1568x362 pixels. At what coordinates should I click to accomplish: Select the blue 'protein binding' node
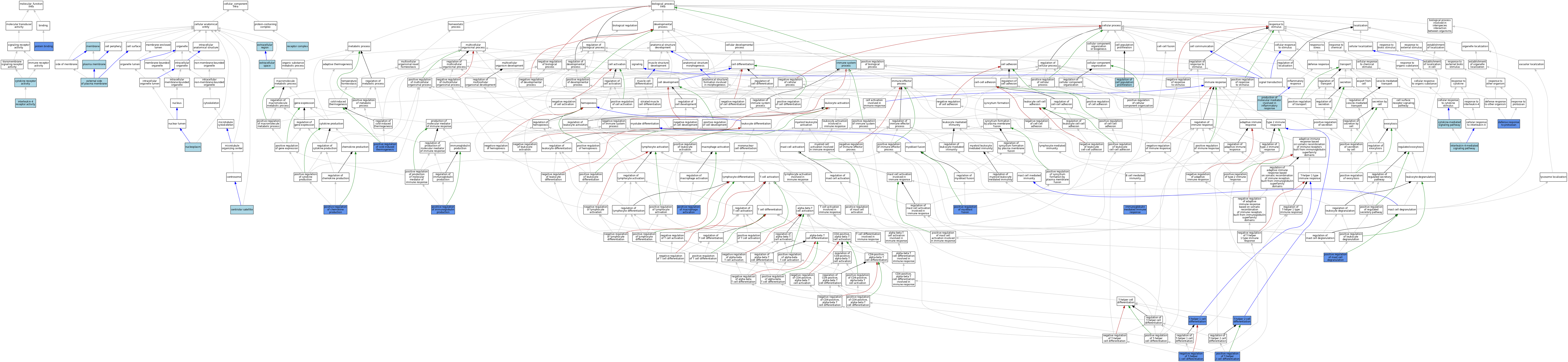tap(44, 46)
